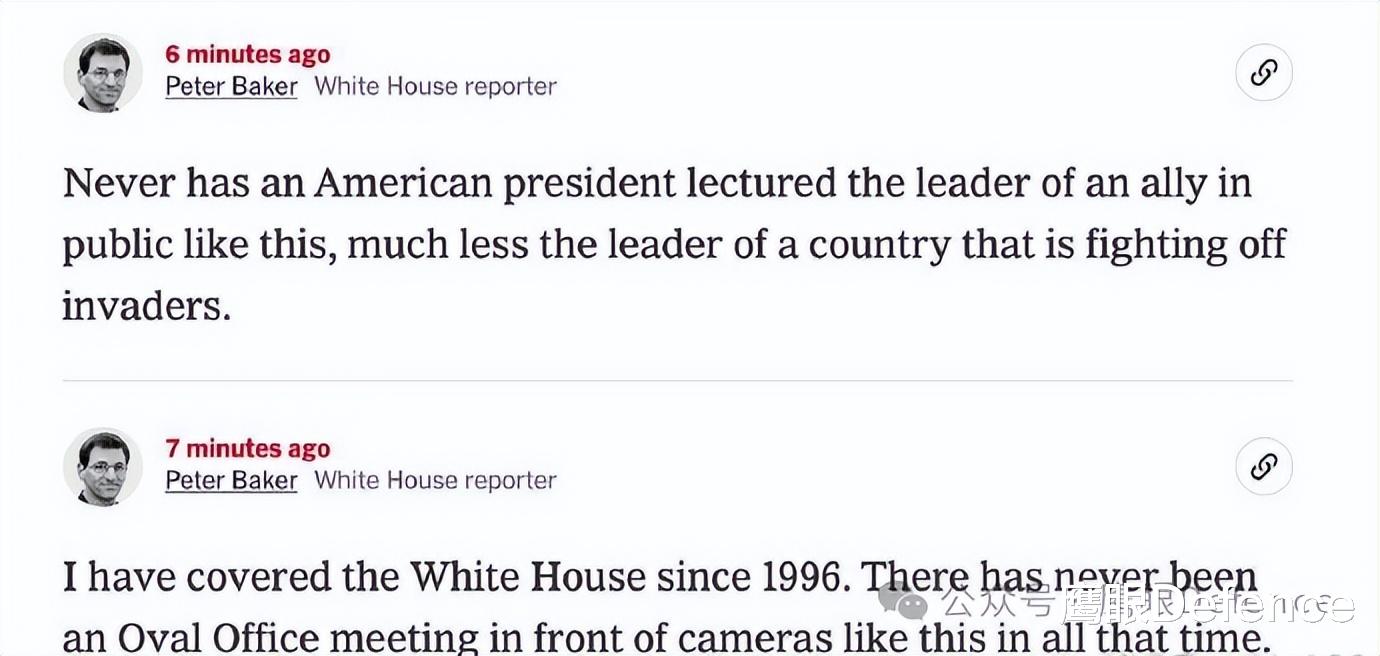Image resolution: width=1380 pixels, height=656 pixels.
Task: Click the "7 minutes ago" timestamp
Action: pyautogui.click(x=247, y=449)
